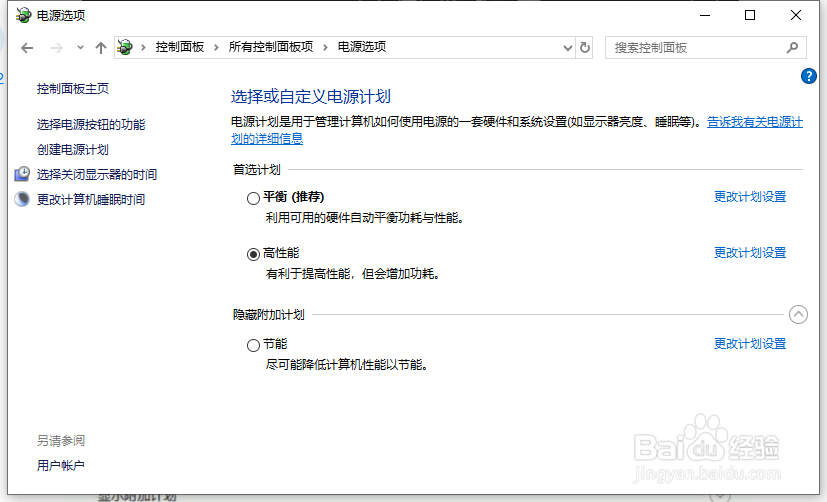The width and height of the screenshot is (827, 502).
Task: Change plan settings for 节能 plan
Action: coord(750,344)
